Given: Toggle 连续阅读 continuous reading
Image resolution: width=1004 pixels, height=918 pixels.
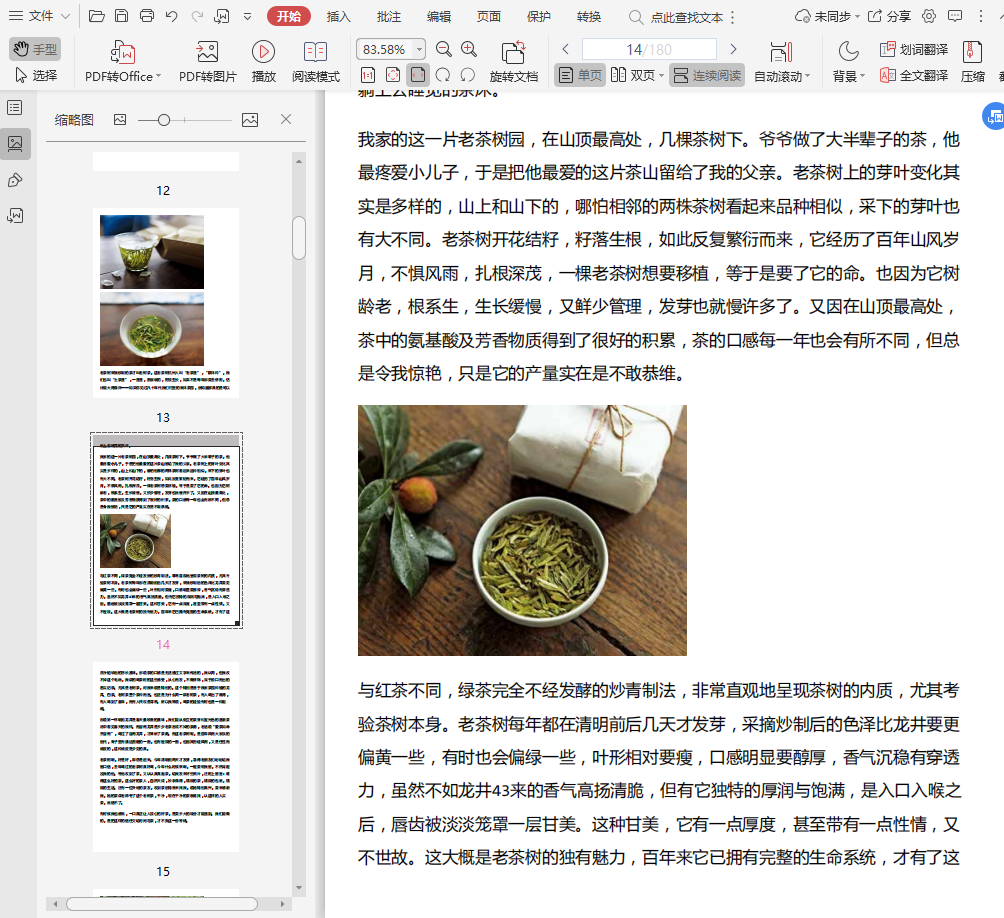Looking at the screenshot, I should (x=707, y=76).
